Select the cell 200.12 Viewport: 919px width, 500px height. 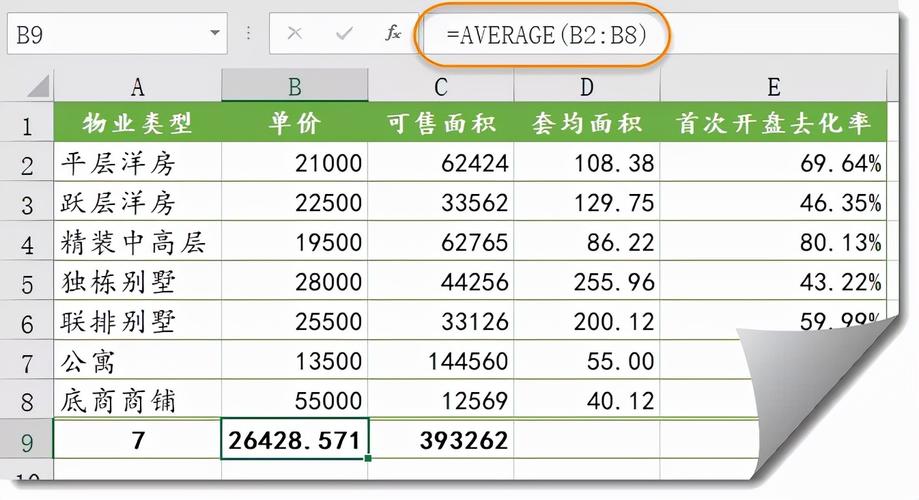pos(587,321)
